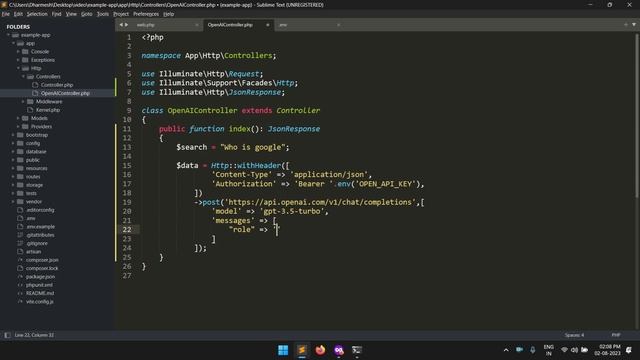Click the tab history back arrow
Screen dimensions: 640x360
pyautogui.click(x=121, y=25)
